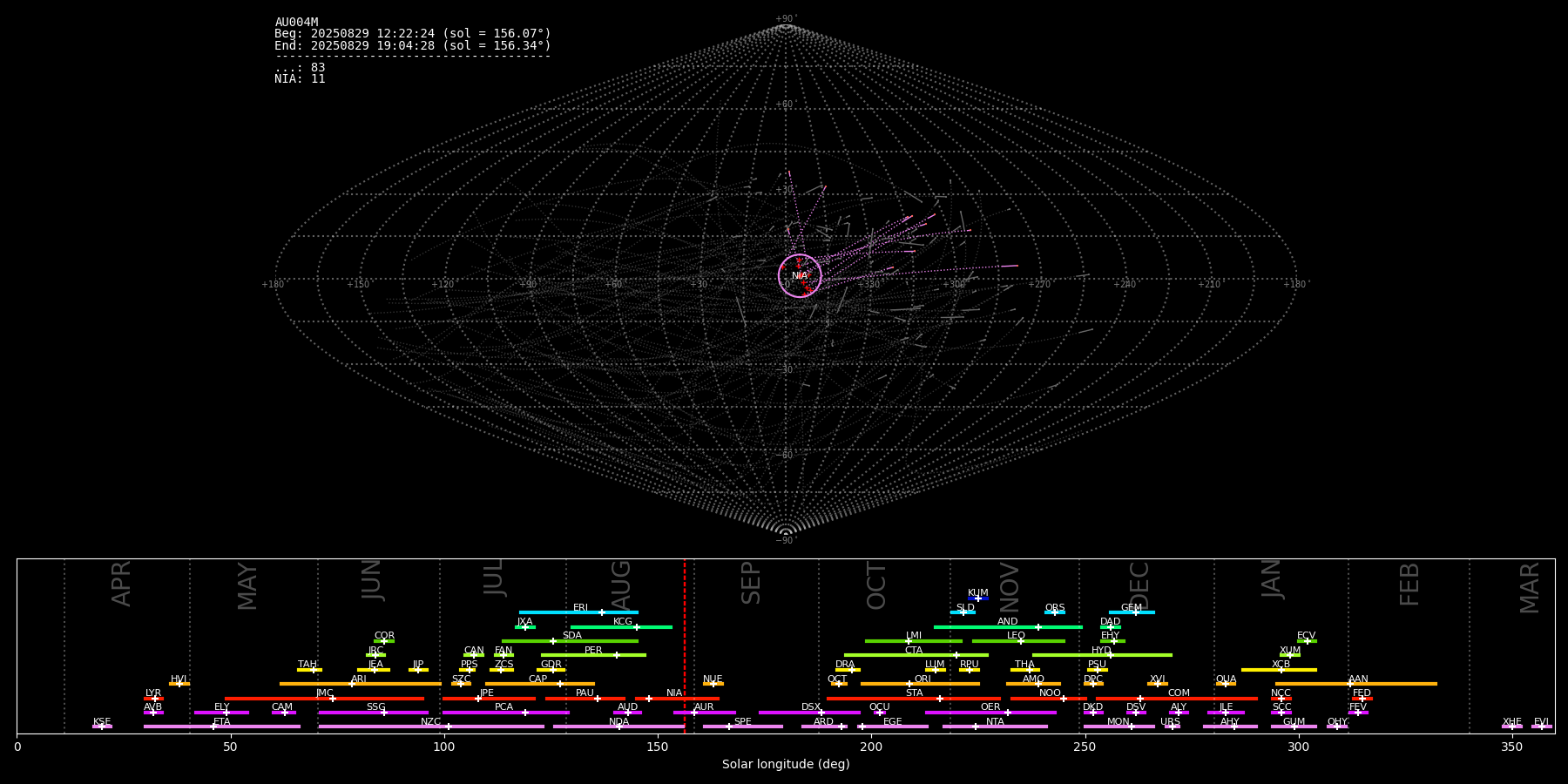The width and height of the screenshot is (1568, 784).
Task: Click the orange CAP activity bar
Action: click(x=540, y=684)
